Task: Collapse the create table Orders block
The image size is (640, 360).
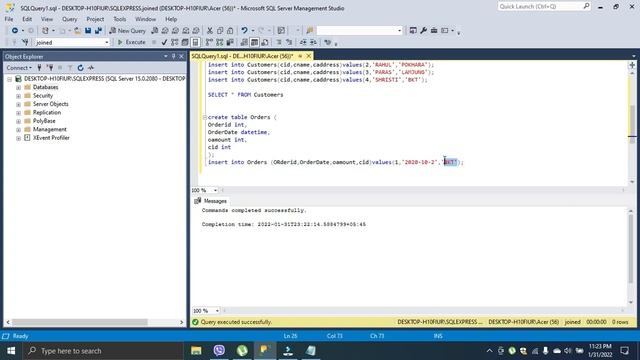Action: pos(204,117)
